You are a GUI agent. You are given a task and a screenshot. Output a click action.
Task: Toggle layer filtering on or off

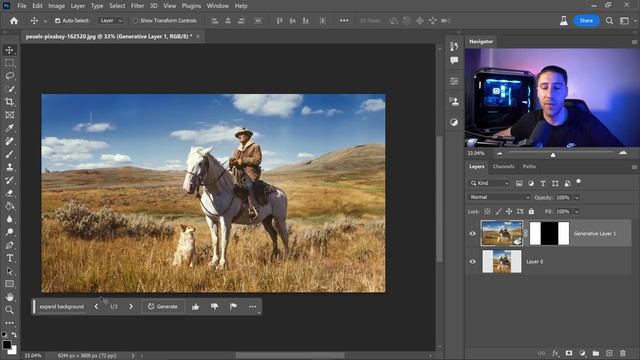click(x=578, y=181)
